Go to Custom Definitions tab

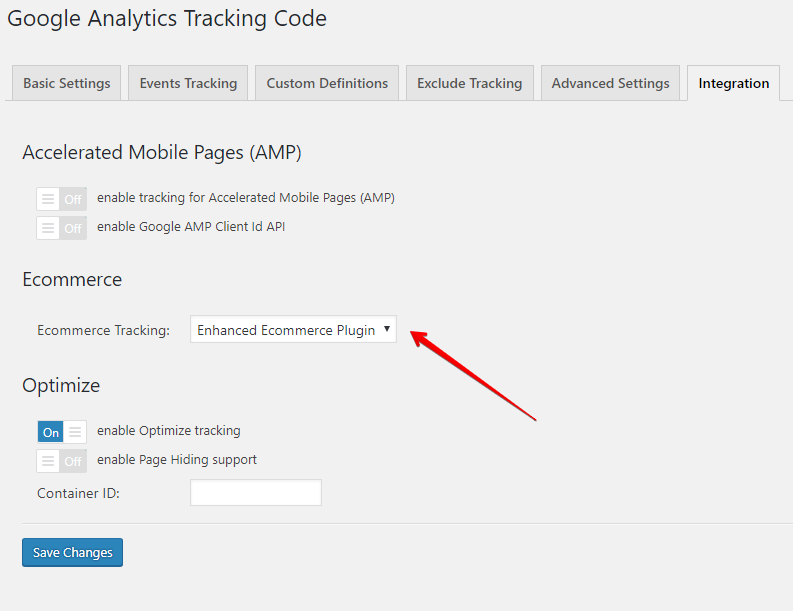[327, 83]
